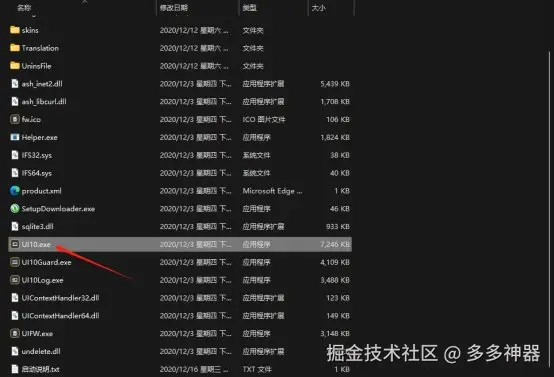
Task: Click the undelete.dll file icon
Action: tap(14, 351)
